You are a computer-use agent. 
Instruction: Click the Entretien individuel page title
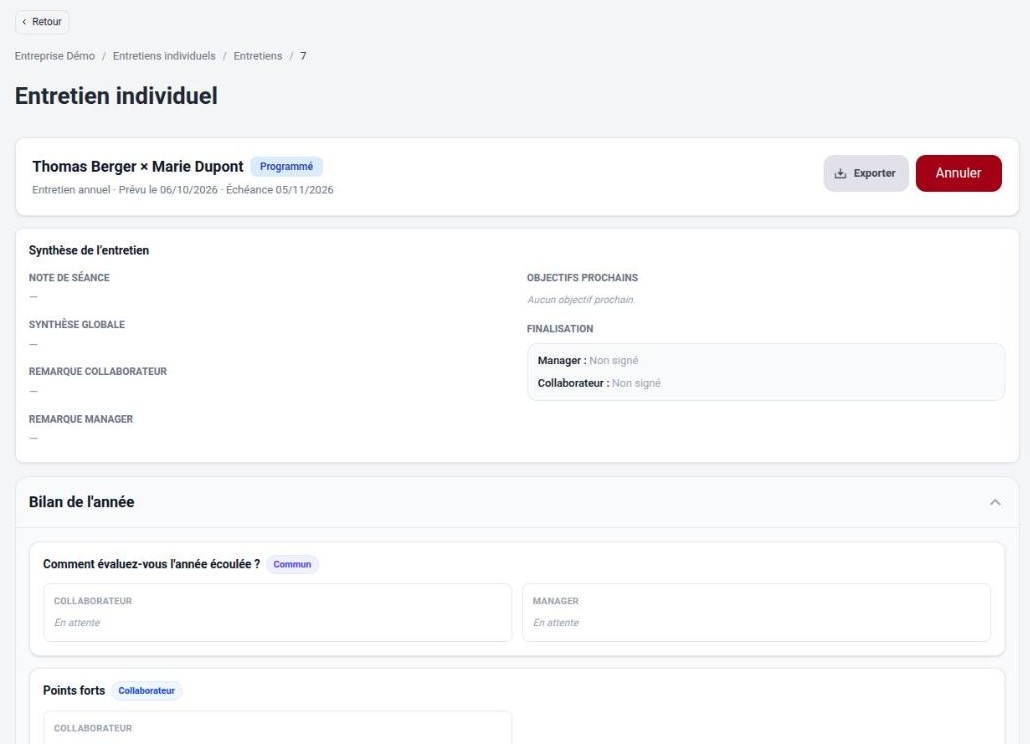click(116, 96)
